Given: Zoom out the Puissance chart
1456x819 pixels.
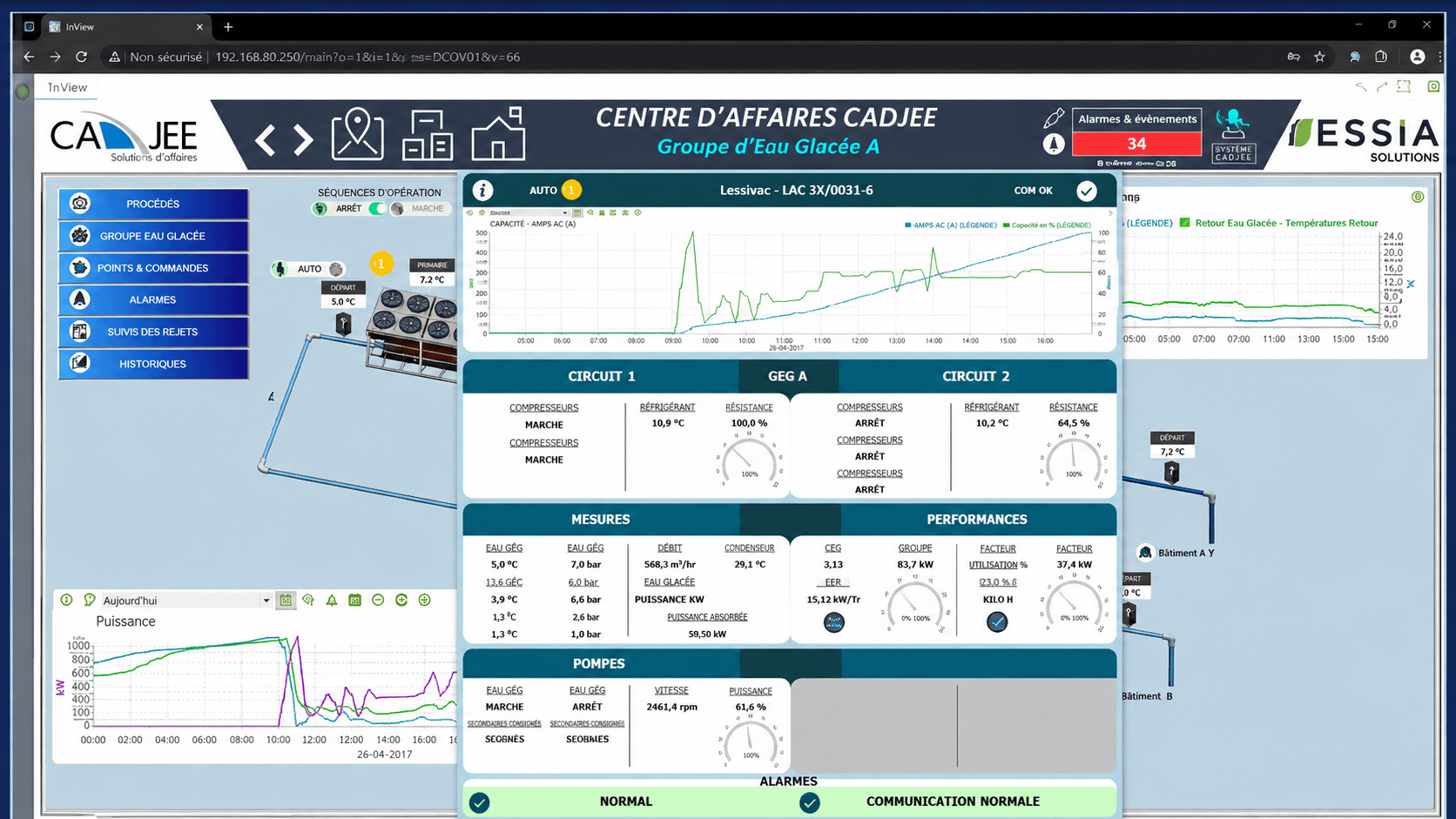Looking at the screenshot, I should pos(378,600).
